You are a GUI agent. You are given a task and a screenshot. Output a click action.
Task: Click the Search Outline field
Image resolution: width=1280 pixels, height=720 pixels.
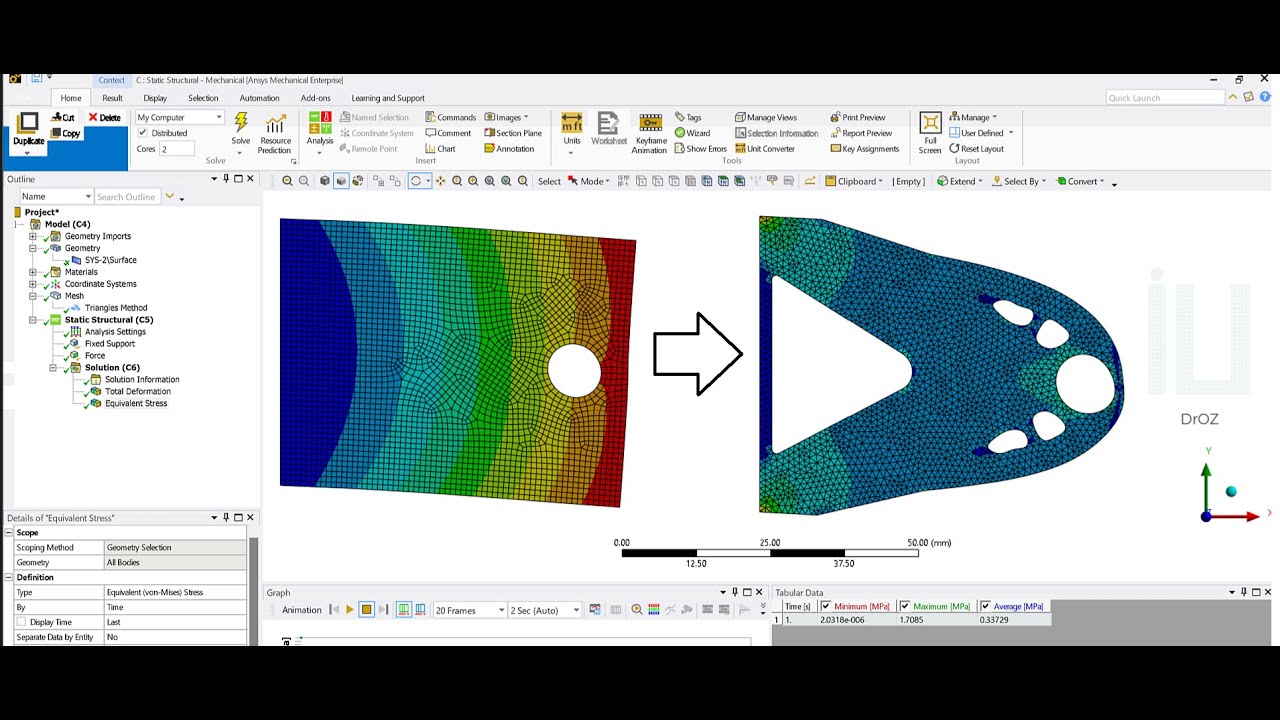(x=128, y=197)
